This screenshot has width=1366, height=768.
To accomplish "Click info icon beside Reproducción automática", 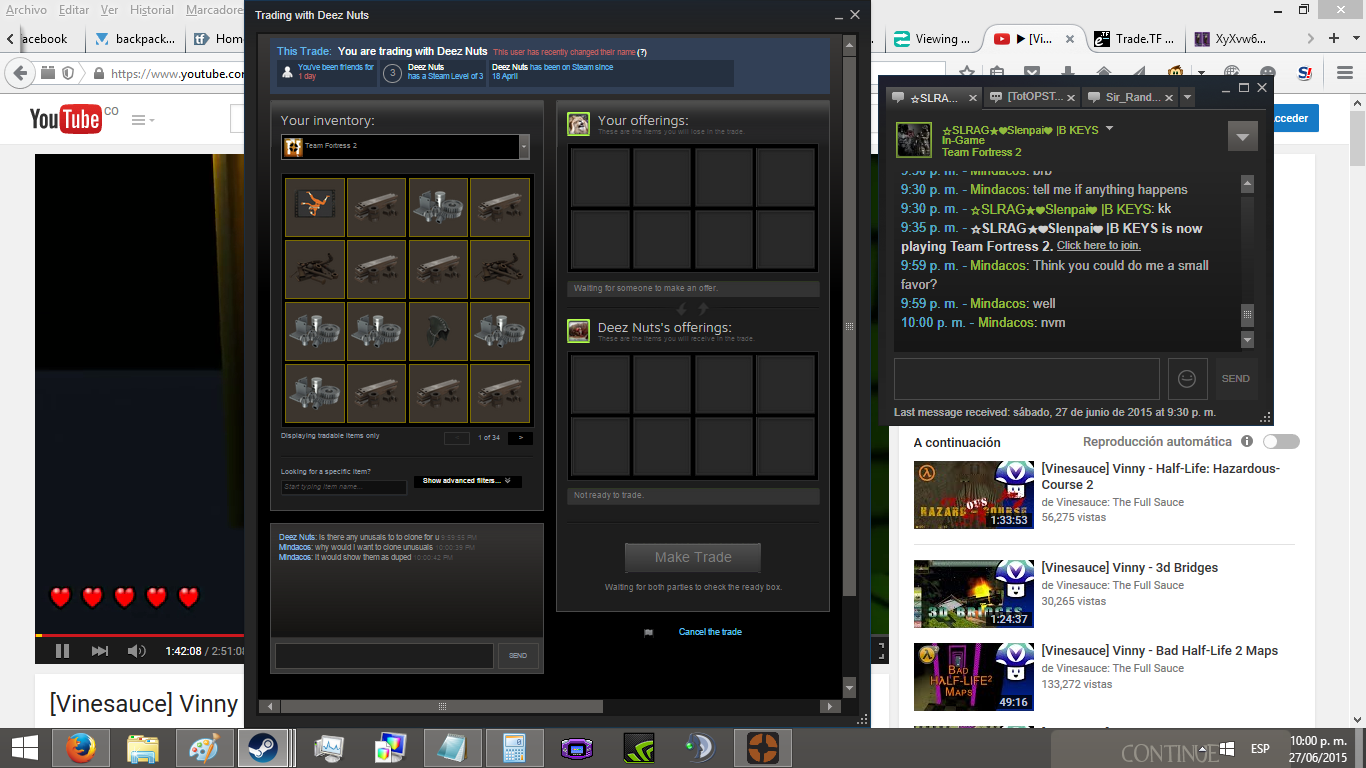I will pos(1247,442).
